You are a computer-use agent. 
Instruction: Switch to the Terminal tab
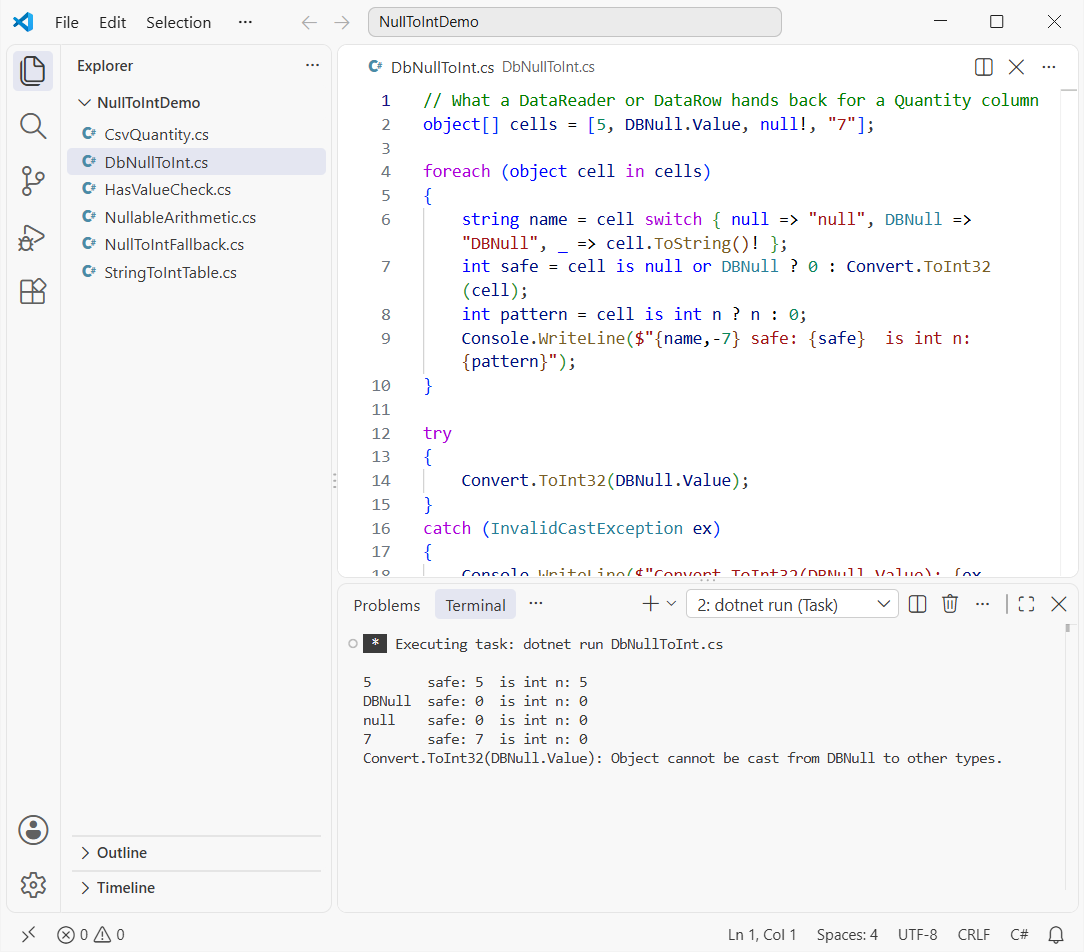point(475,605)
